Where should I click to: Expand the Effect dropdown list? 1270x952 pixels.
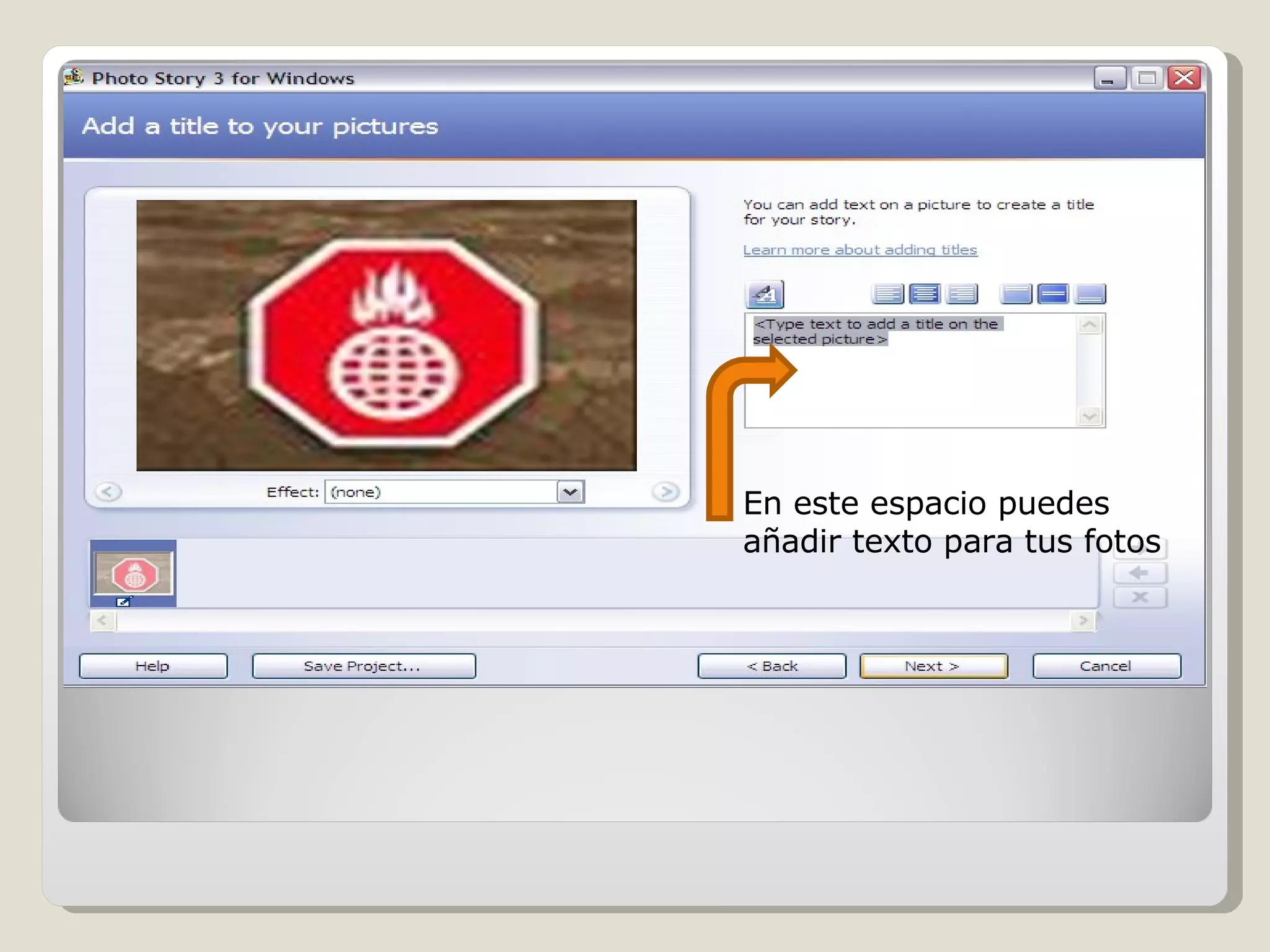click(x=571, y=492)
